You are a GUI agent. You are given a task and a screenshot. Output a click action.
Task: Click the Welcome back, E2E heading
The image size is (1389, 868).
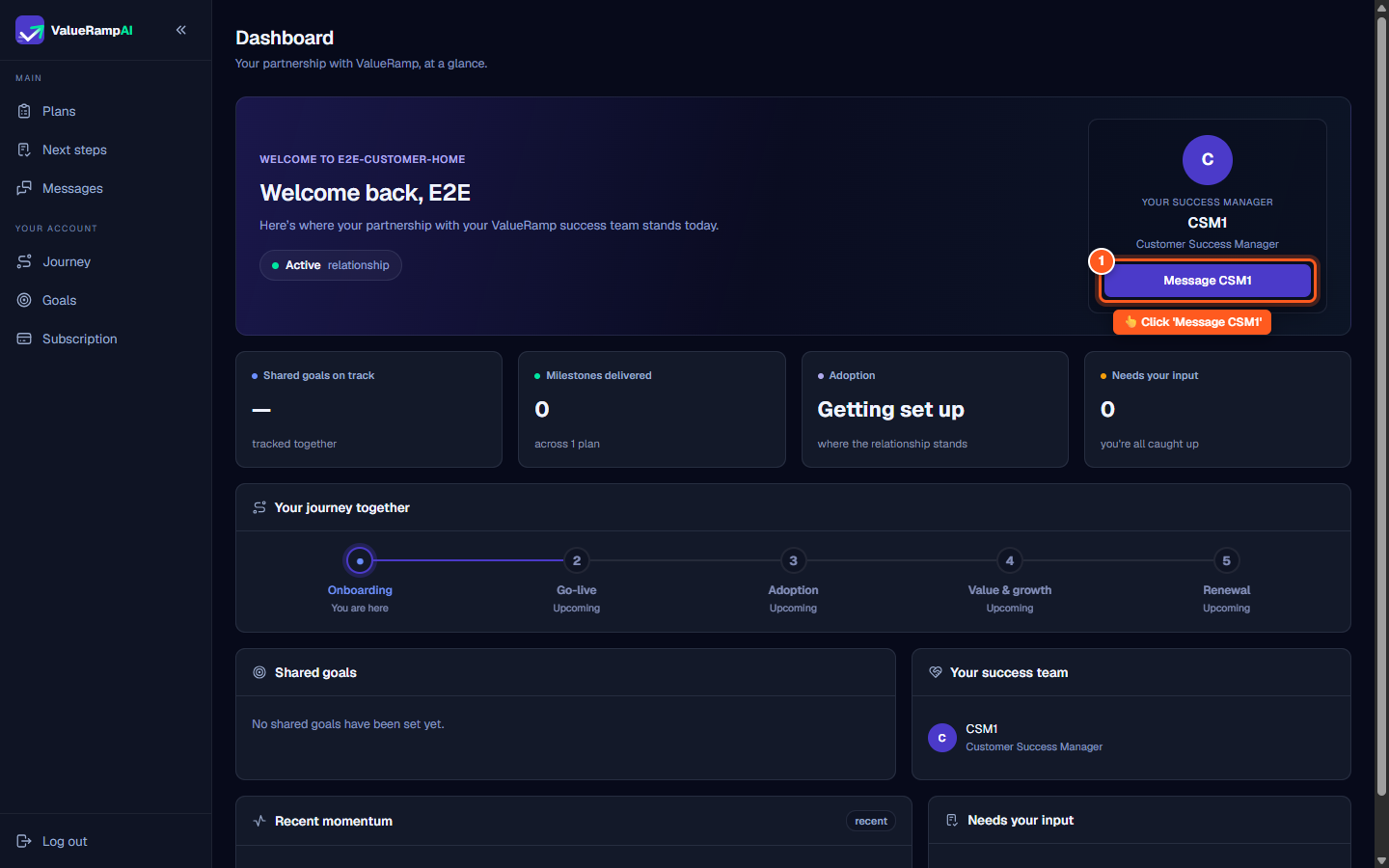click(365, 193)
